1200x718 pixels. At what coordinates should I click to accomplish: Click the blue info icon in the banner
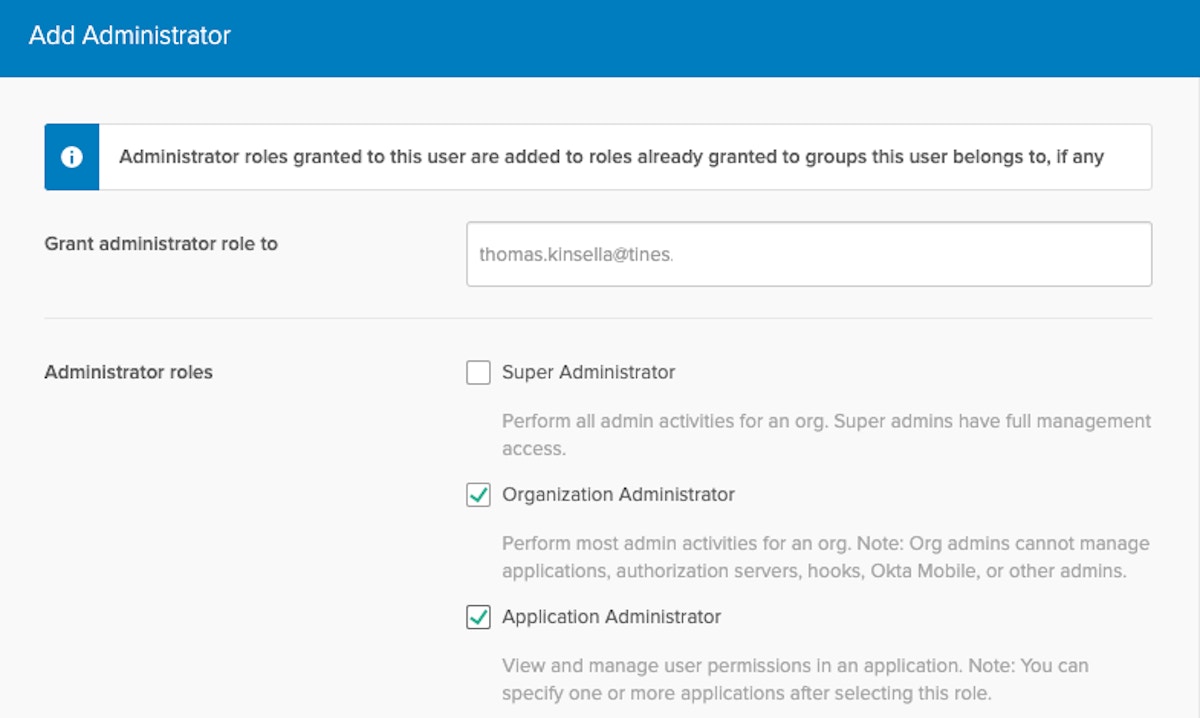[71, 157]
